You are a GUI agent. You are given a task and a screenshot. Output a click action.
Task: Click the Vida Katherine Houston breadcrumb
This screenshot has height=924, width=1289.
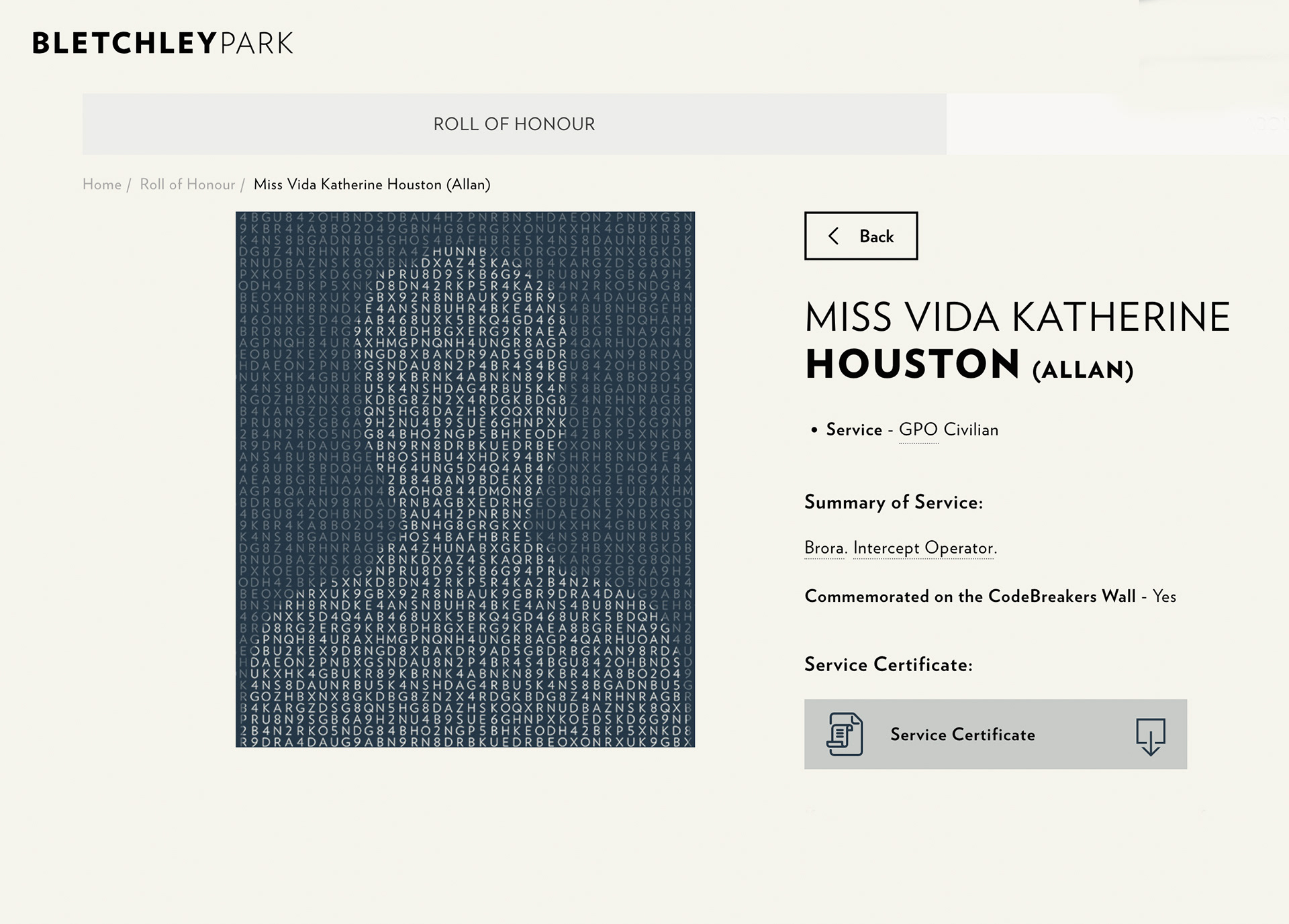[372, 185]
